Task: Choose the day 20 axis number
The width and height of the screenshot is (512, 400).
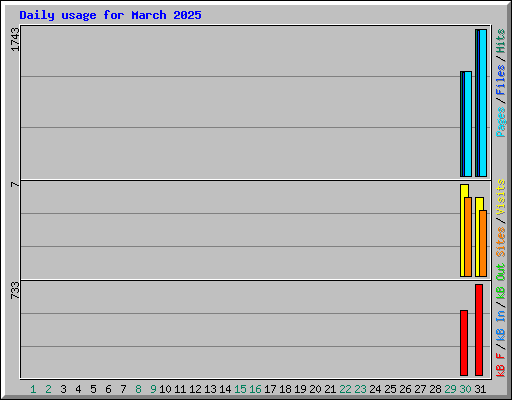Action: (x=315, y=389)
